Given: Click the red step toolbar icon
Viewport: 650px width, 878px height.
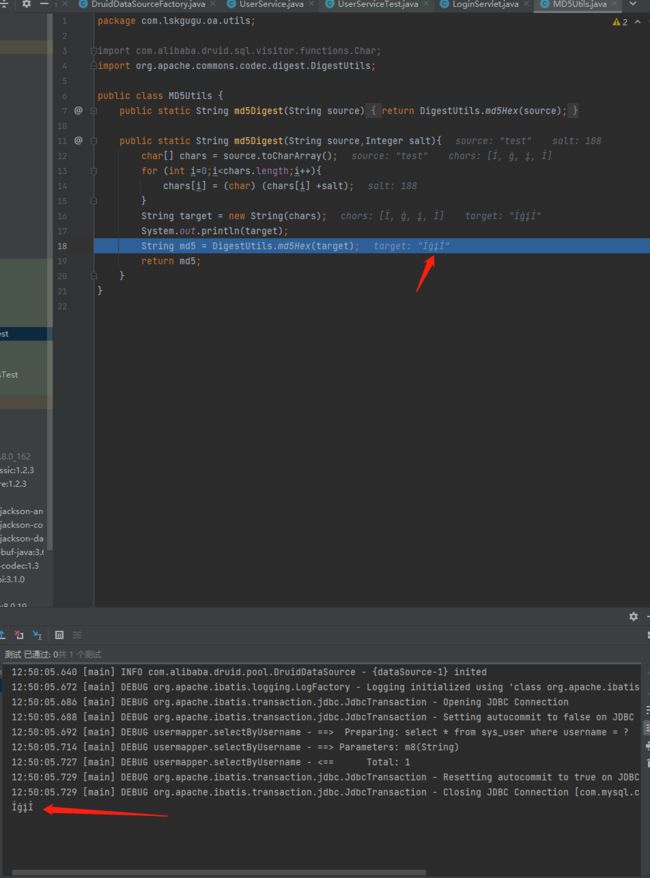Looking at the screenshot, I should 20,634.
